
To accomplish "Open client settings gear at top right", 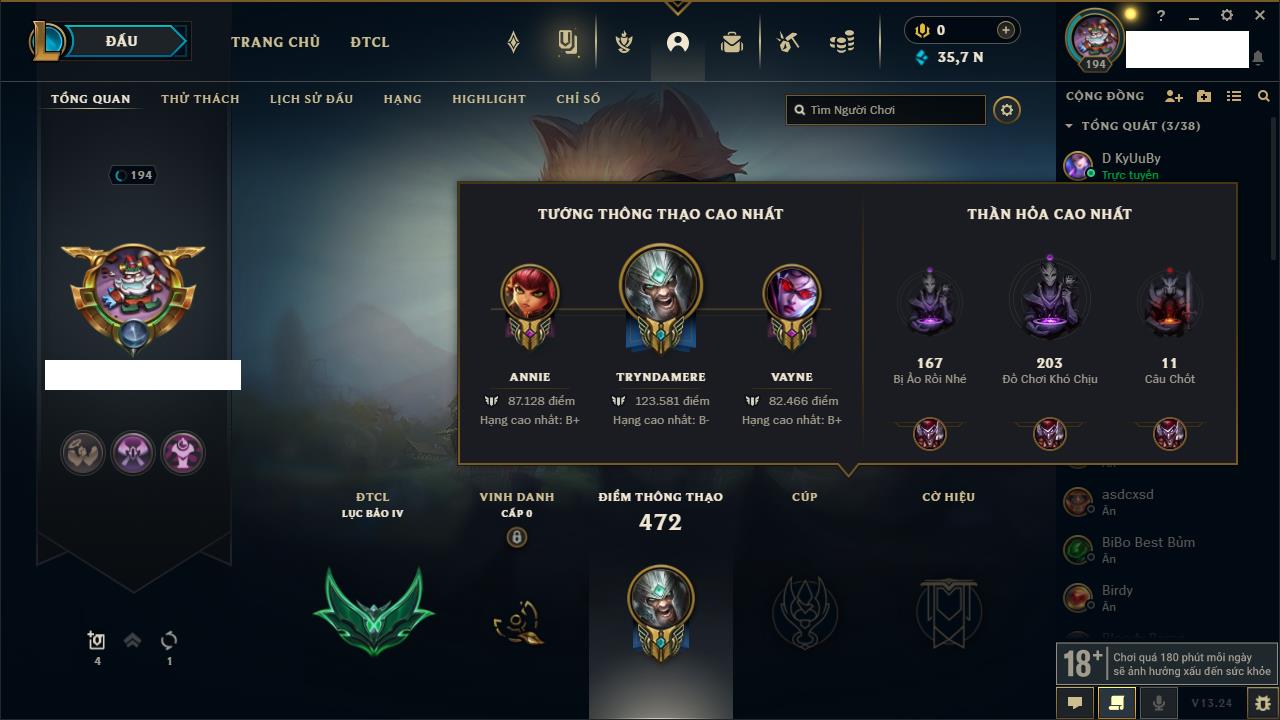I will 1227,16.
